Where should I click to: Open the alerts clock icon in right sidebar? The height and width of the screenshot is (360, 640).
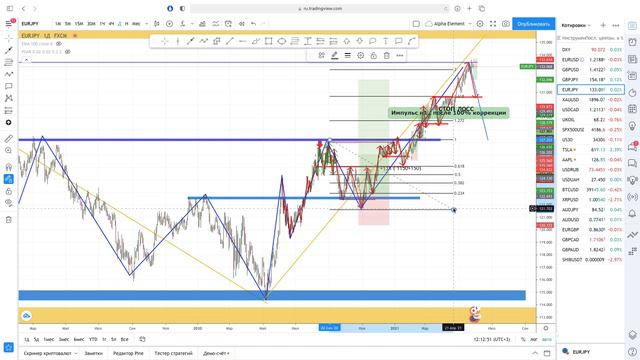(x=632, y=42)
